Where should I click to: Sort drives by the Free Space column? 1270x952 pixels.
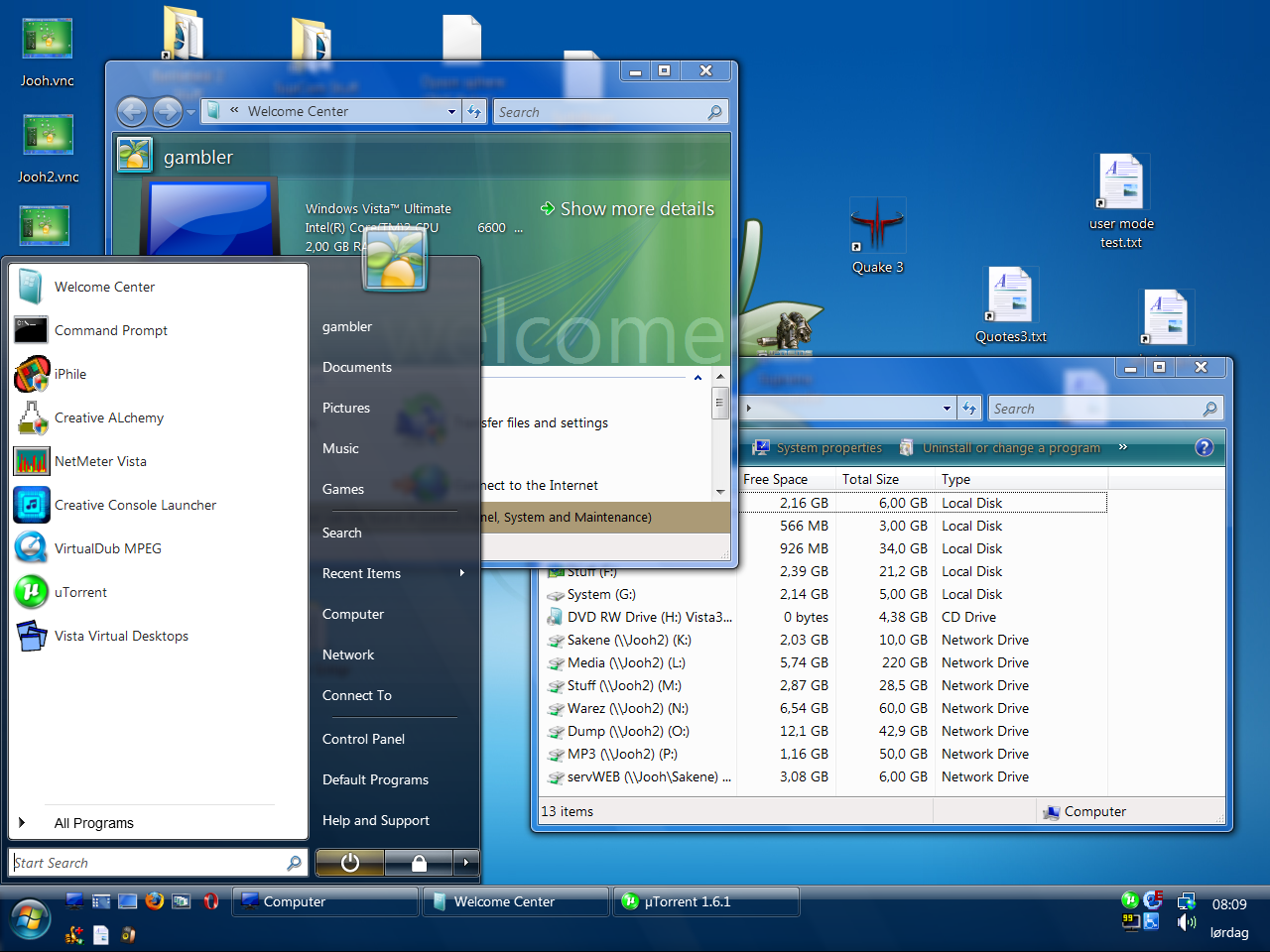786,479
